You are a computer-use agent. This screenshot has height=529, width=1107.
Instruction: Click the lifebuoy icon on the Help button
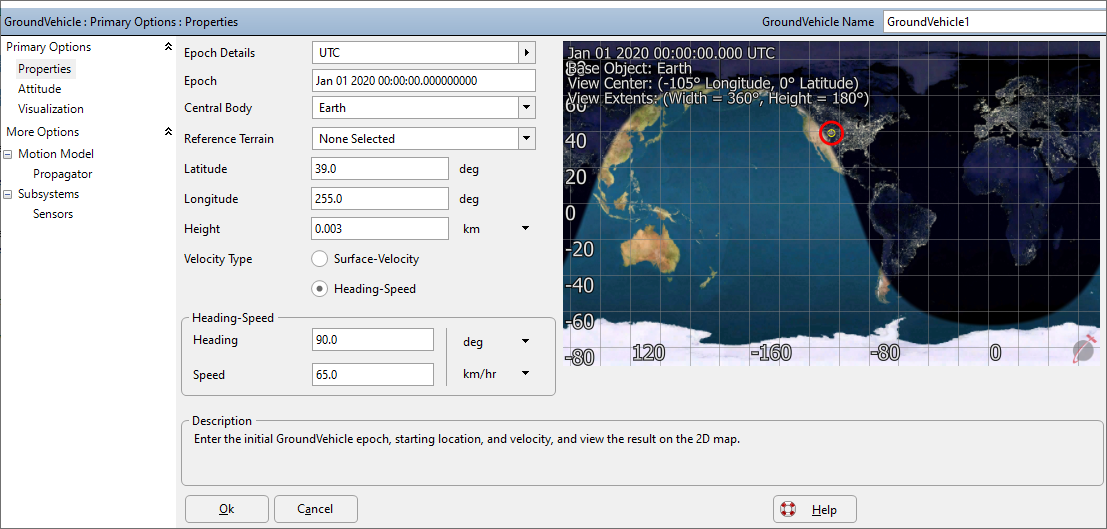click(789, 509)
